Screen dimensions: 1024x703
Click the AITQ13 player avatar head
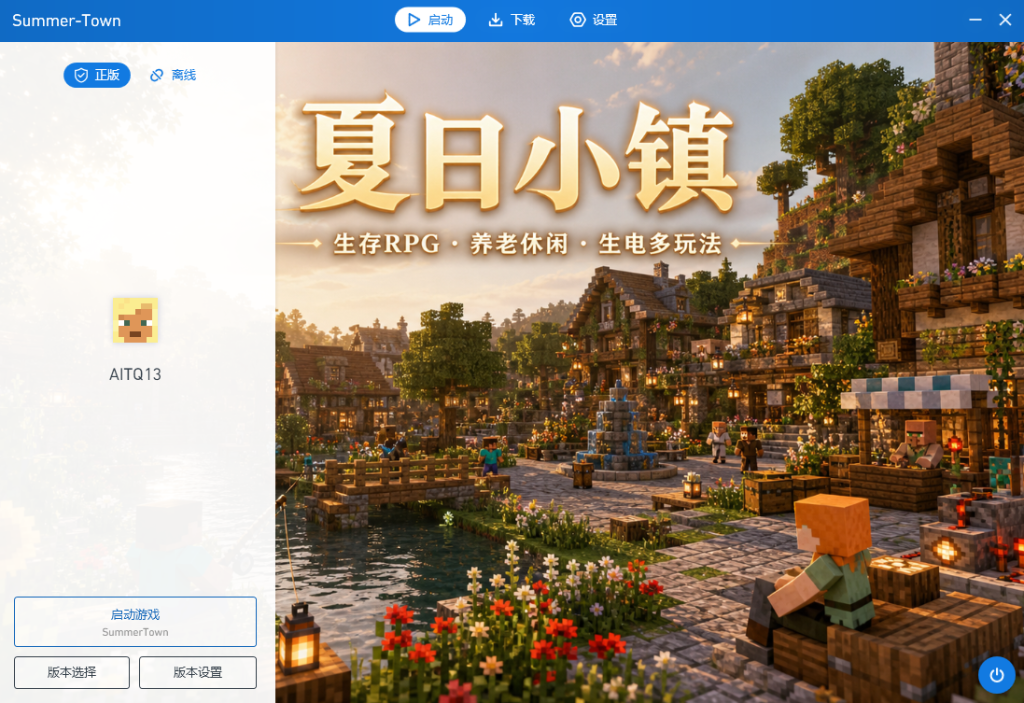135,320
